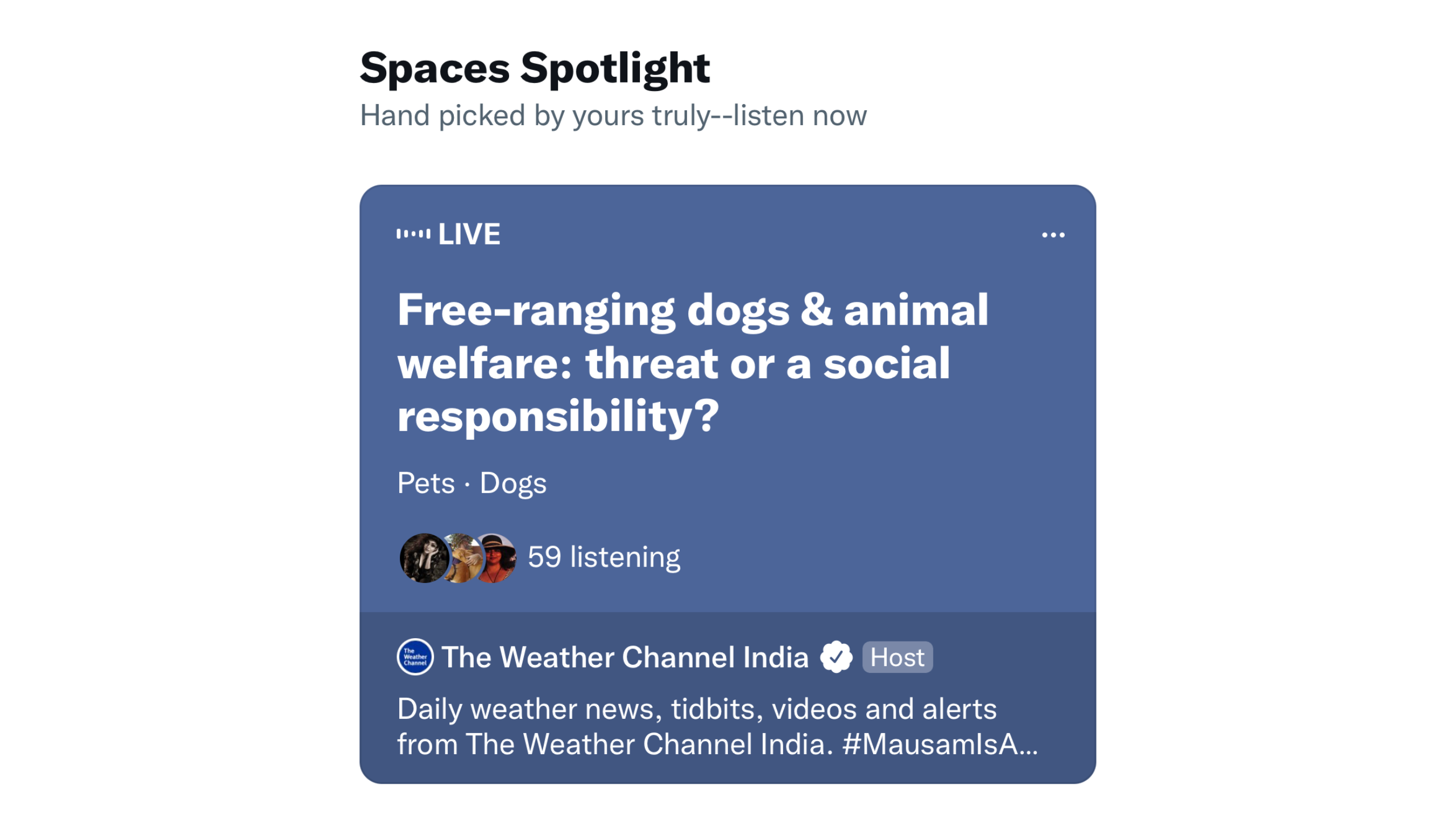Open the #MausamIsA hashtag link
1456x819 pixels.
click(938, 744)
